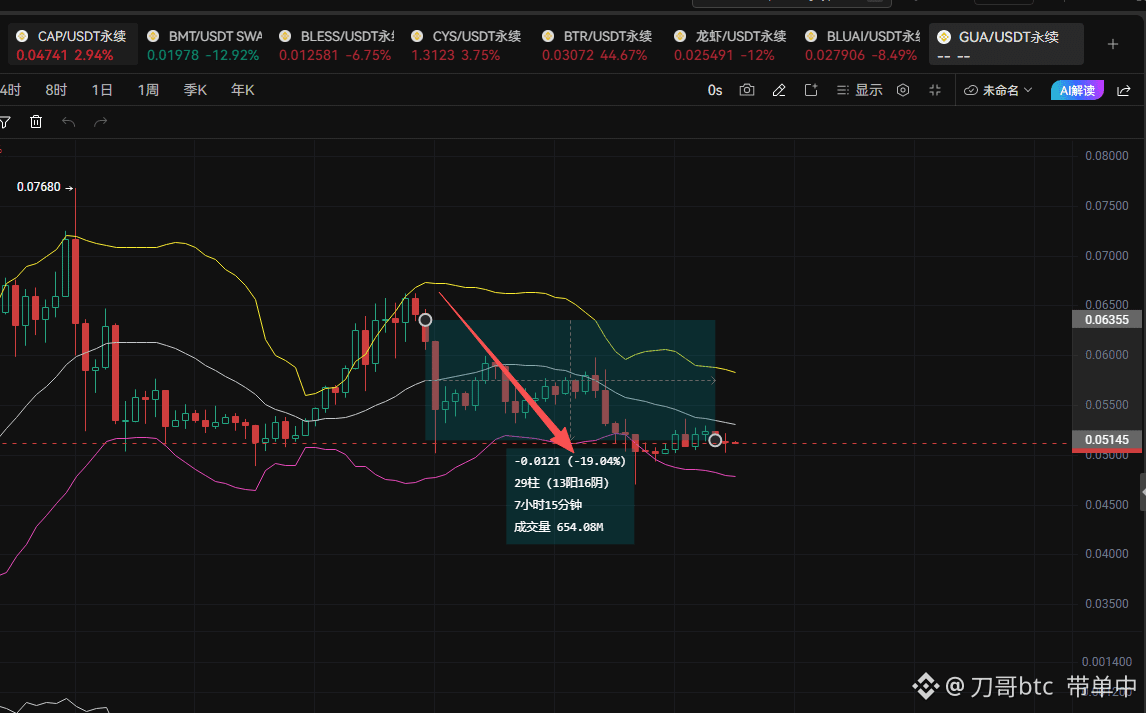Undo the last drawing action

[69, 122]
